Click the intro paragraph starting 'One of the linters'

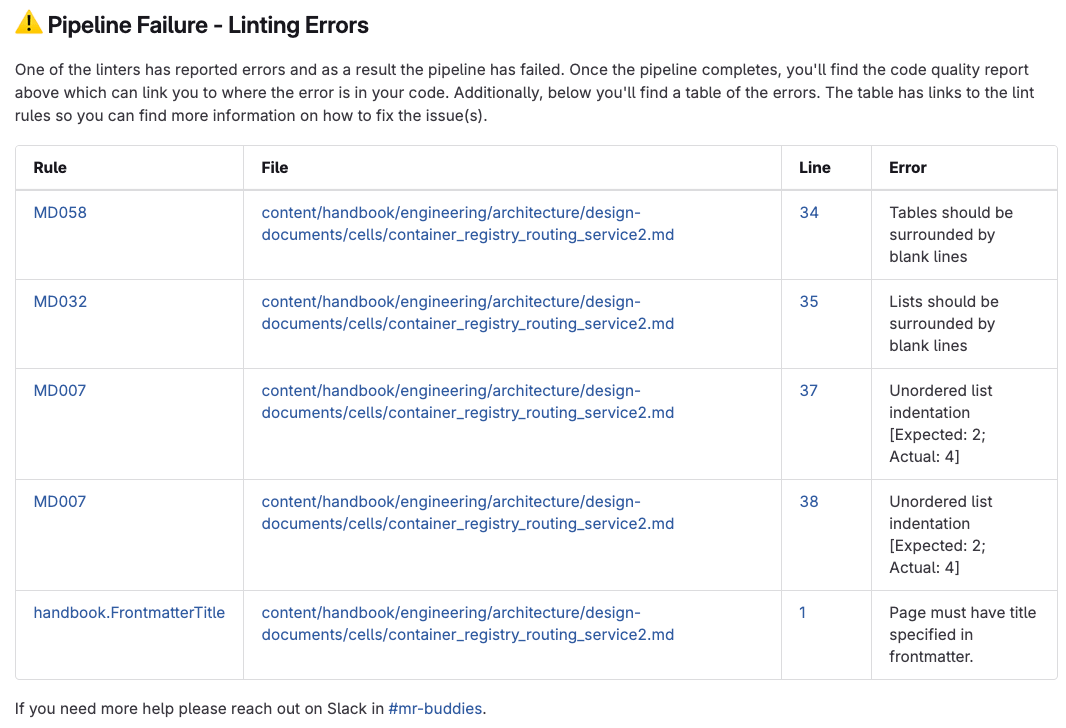524,92
